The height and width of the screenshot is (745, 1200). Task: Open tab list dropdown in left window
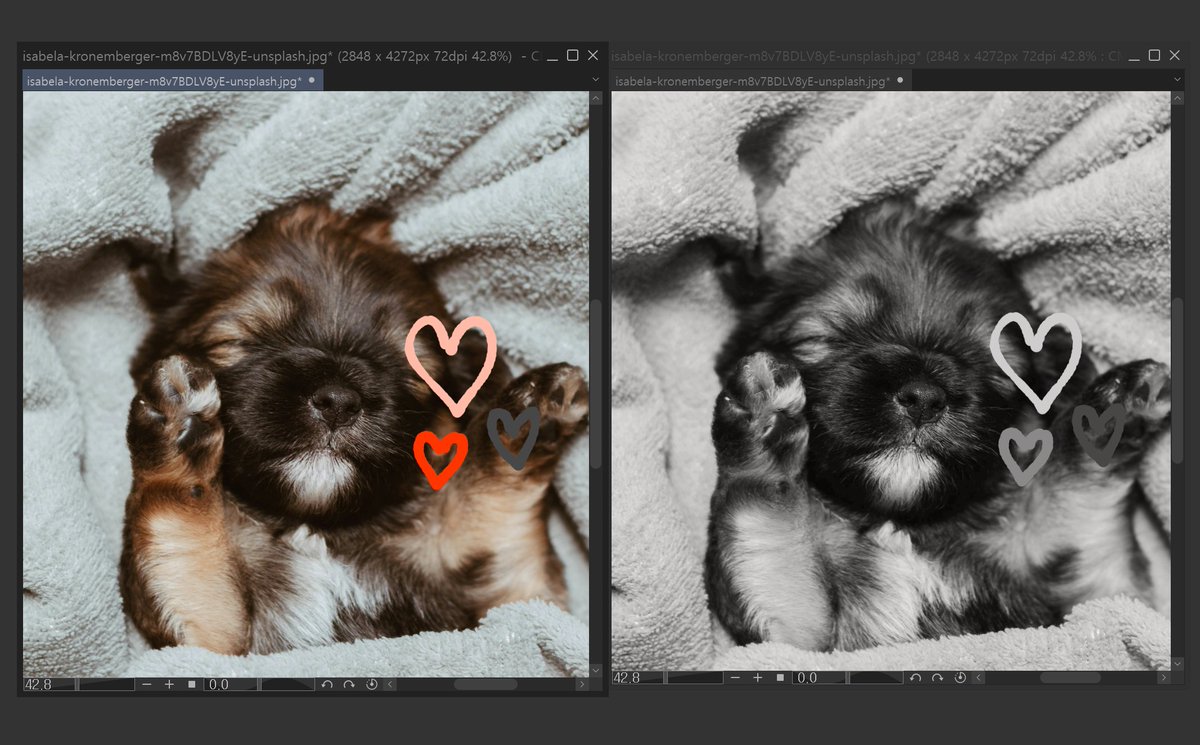pyautogui.click(x=596, y=80)
